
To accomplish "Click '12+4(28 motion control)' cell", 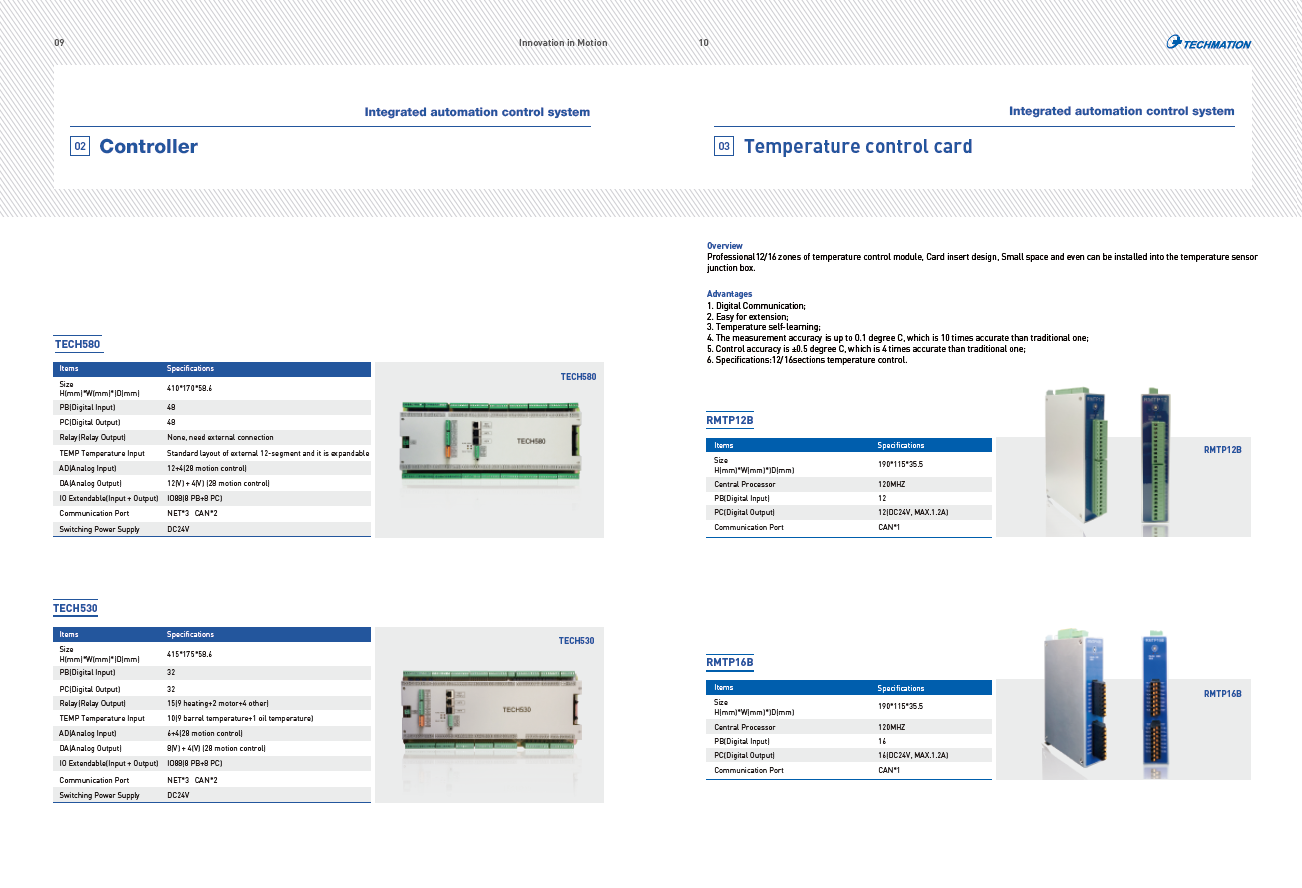I will pos(207,468).
